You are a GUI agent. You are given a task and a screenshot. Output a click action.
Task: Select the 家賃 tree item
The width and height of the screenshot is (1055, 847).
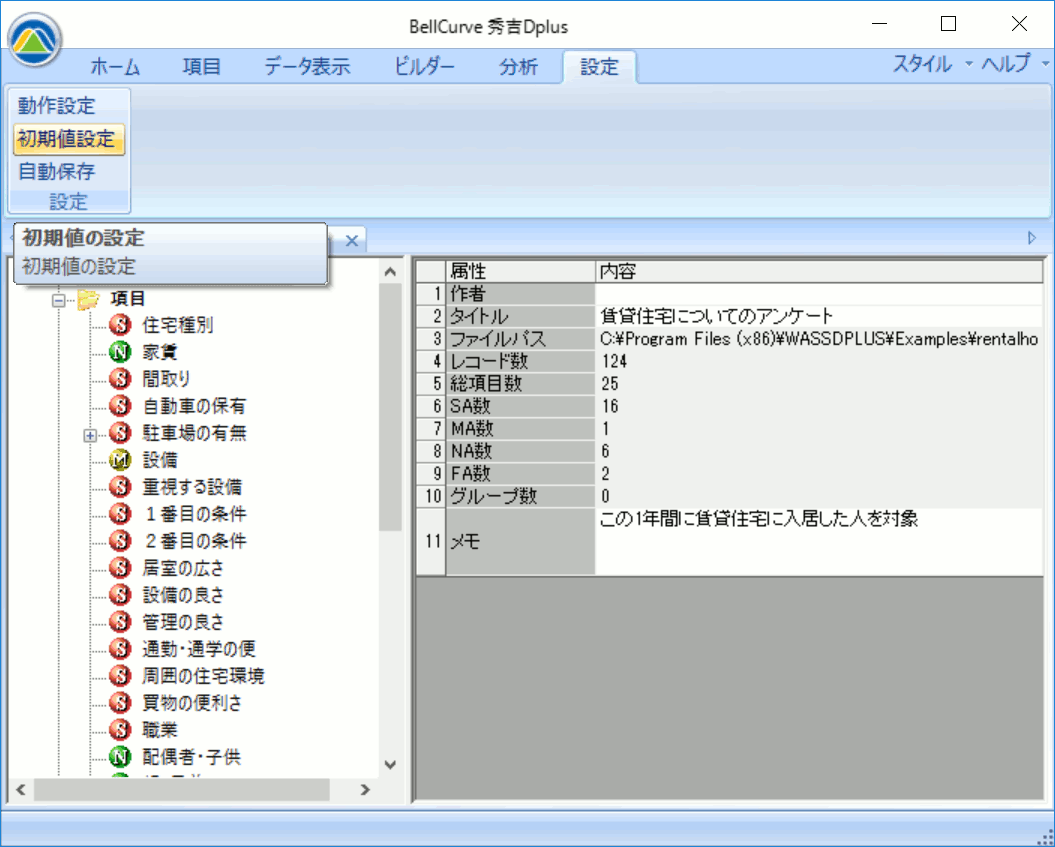pos(159,352)
